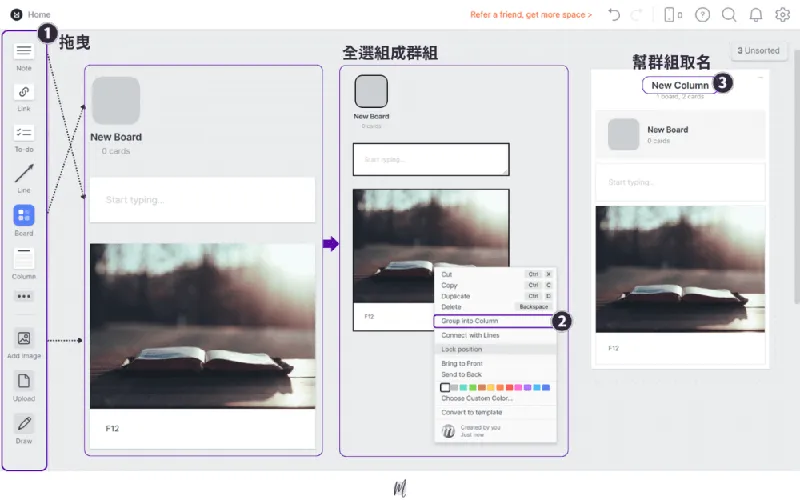This screenshot has height=500, width=800.
Task: Select the book image under 拖曳 heading
Action: [203, 326]
